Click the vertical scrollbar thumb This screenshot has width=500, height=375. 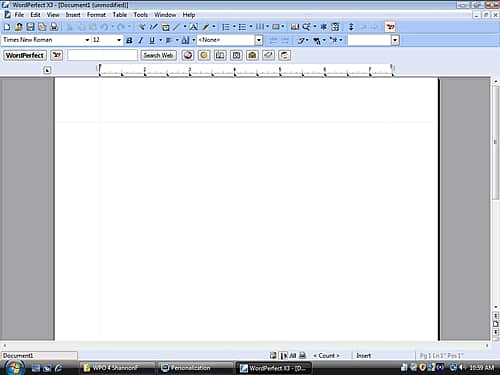[495, 142]
